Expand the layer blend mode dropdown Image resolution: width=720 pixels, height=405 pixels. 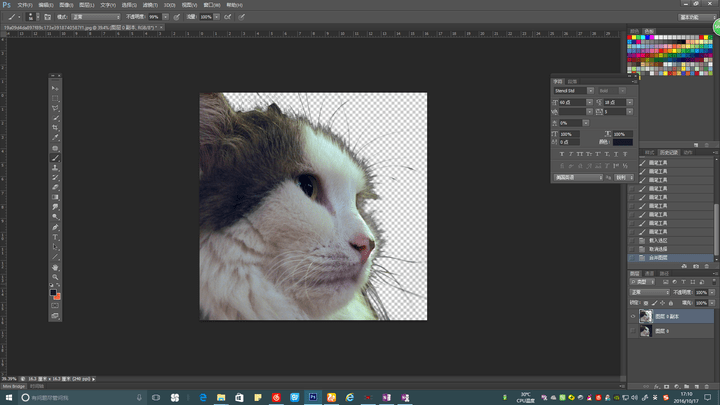tap(651, 292)
